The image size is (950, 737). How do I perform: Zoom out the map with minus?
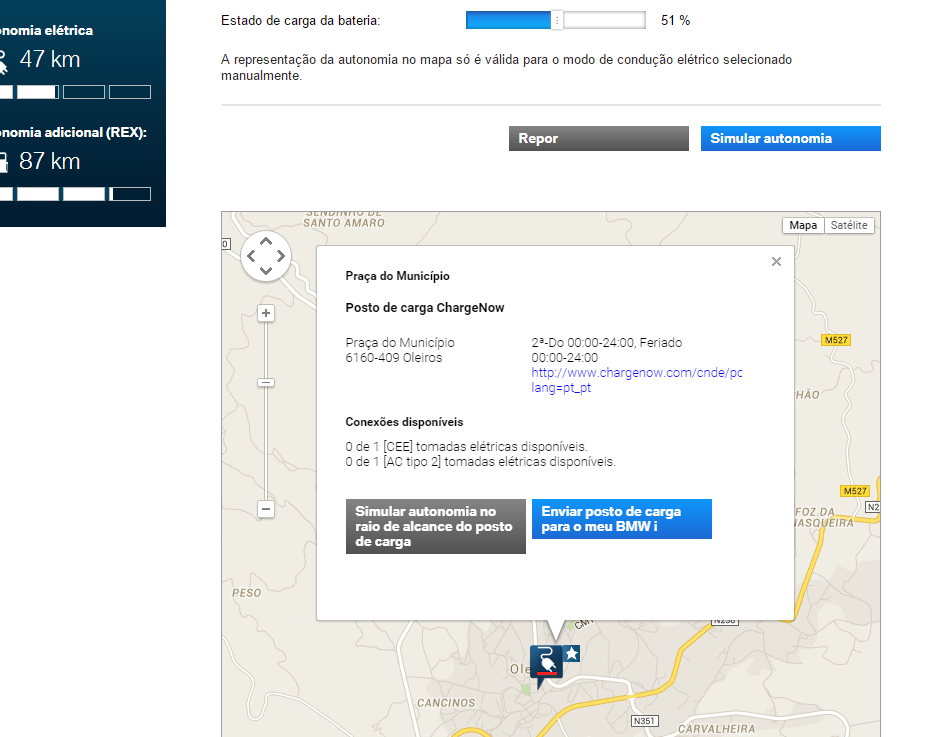[x=266, y=509]
